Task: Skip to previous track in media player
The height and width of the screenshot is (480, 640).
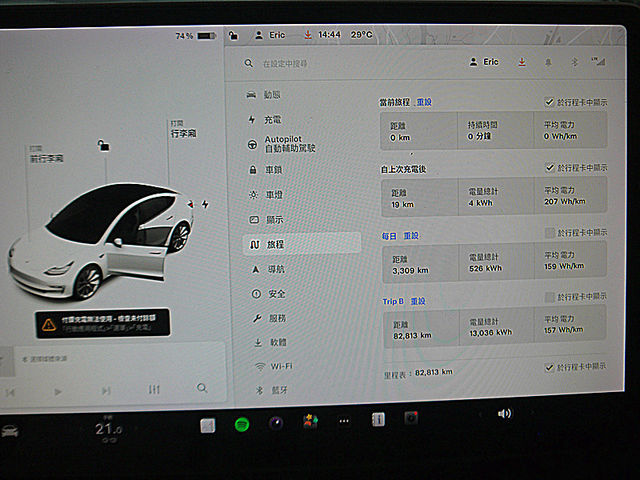Action: [x=11, y=393]
